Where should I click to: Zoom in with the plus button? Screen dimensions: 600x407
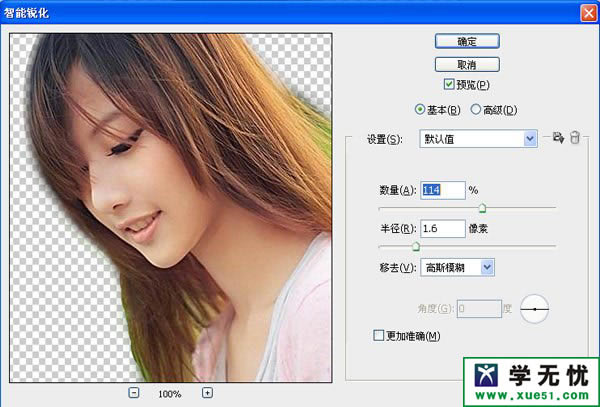[207, 393]
